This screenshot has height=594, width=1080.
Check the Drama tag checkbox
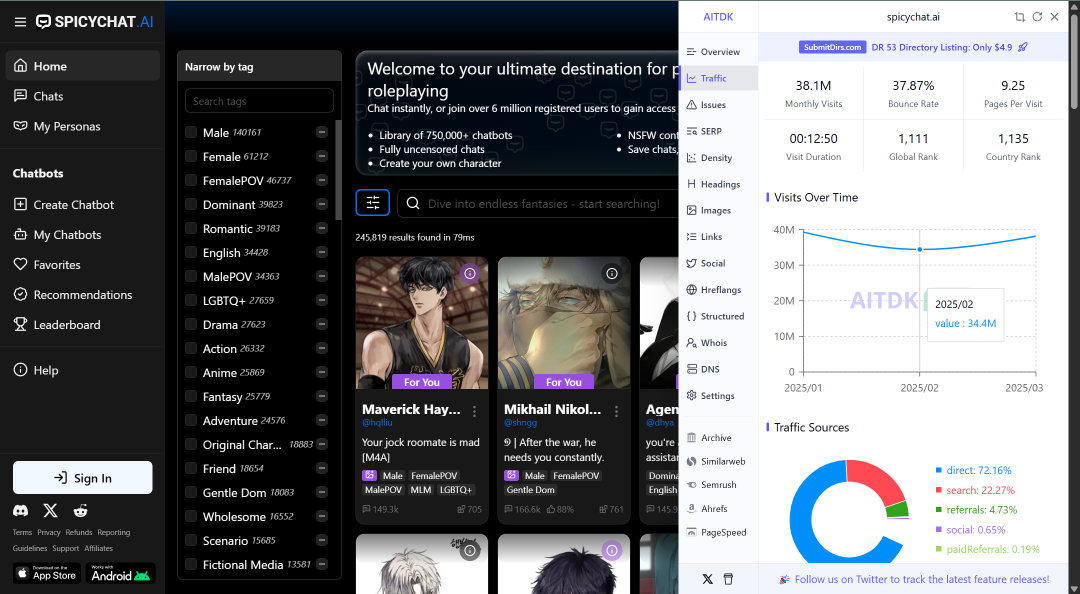point(191,325)
